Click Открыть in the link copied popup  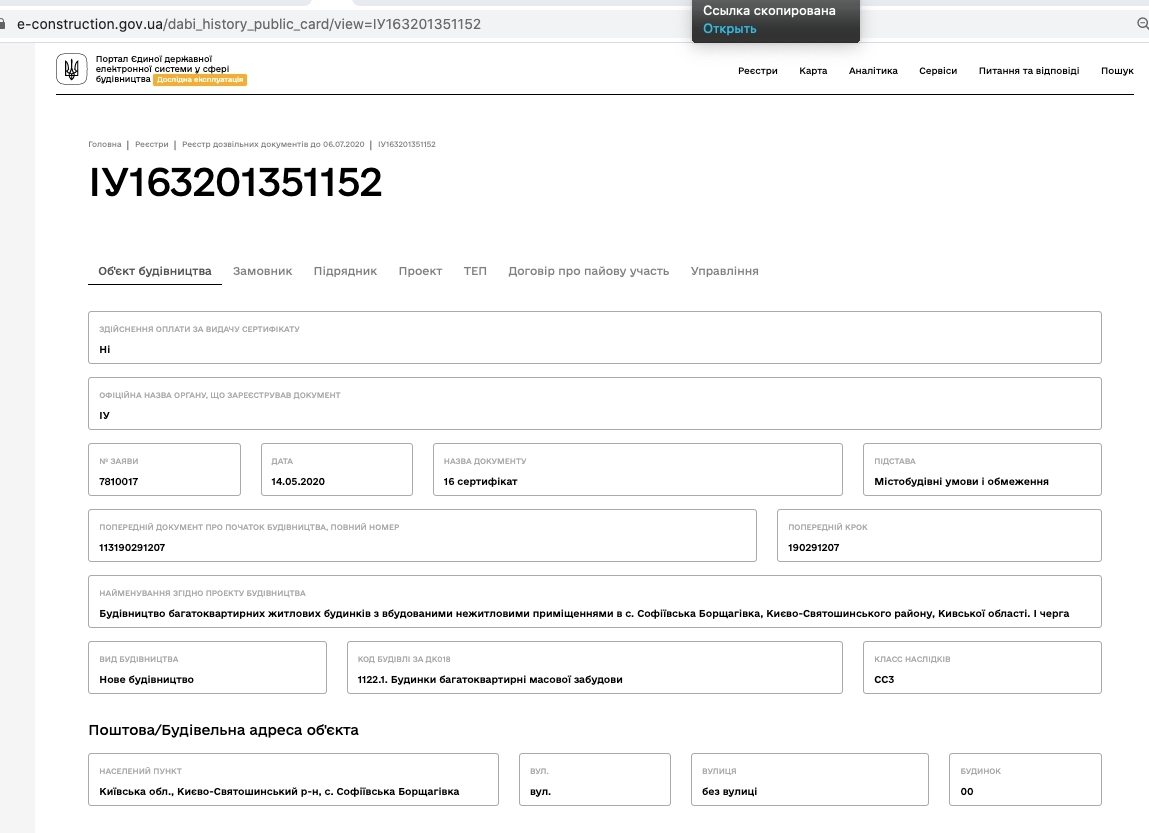(729, 29)
